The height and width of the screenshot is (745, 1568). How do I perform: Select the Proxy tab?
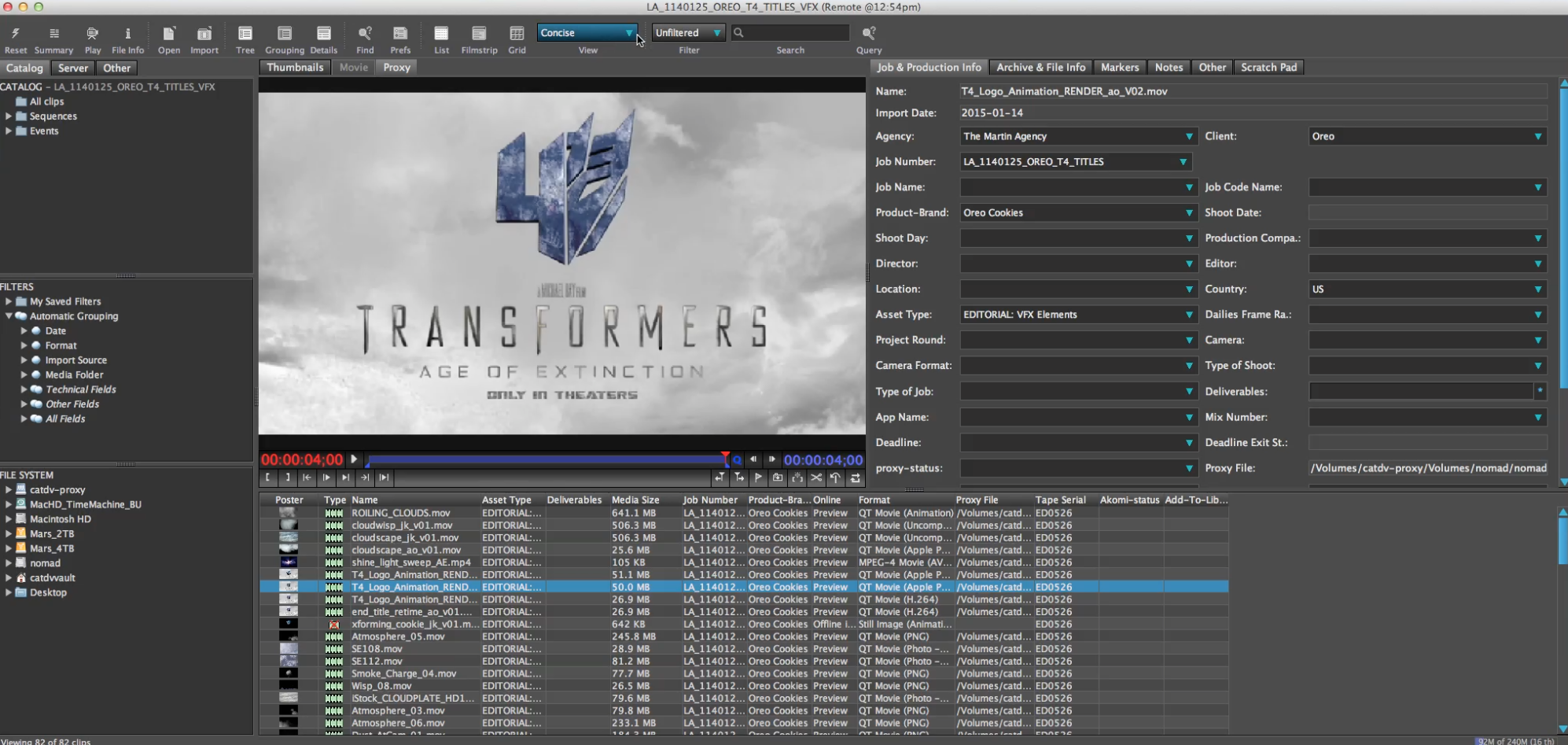tap(396, 68)
